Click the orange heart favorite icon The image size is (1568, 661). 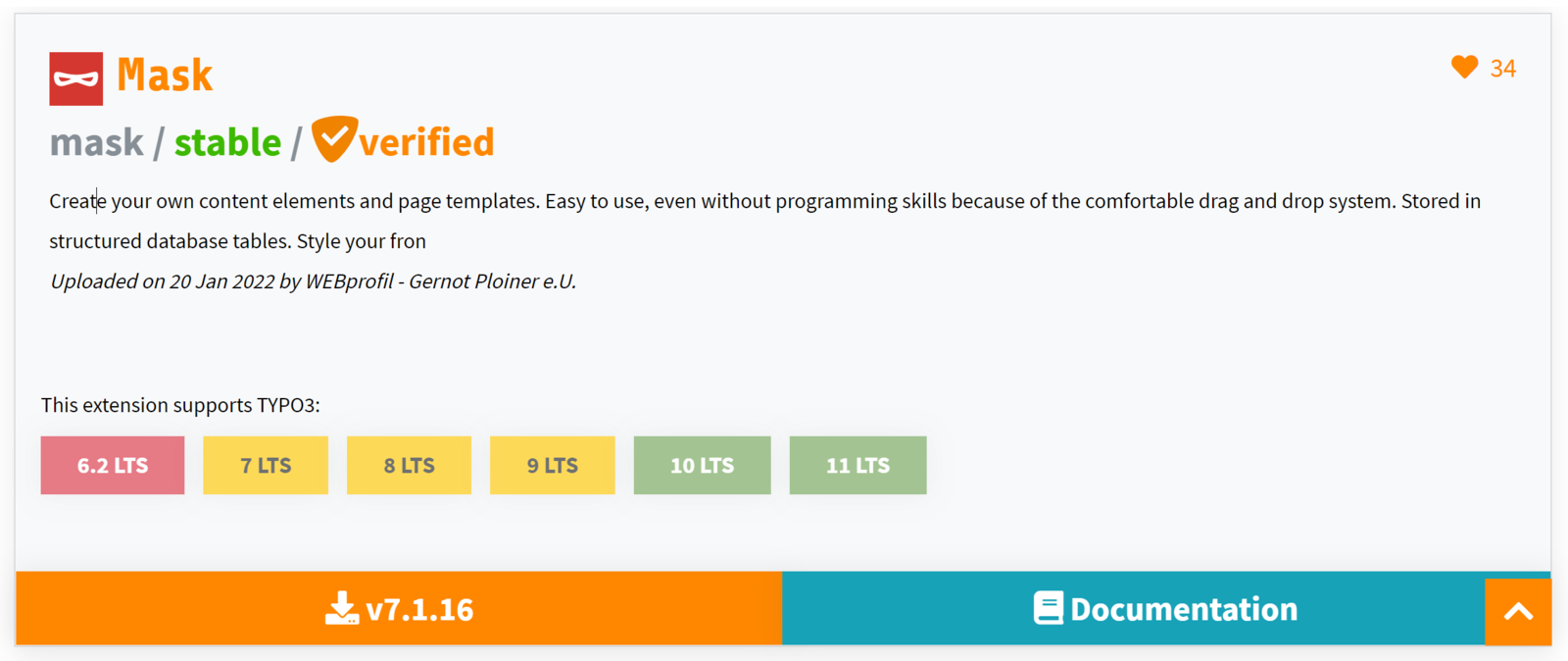[x=1464, y=67]
